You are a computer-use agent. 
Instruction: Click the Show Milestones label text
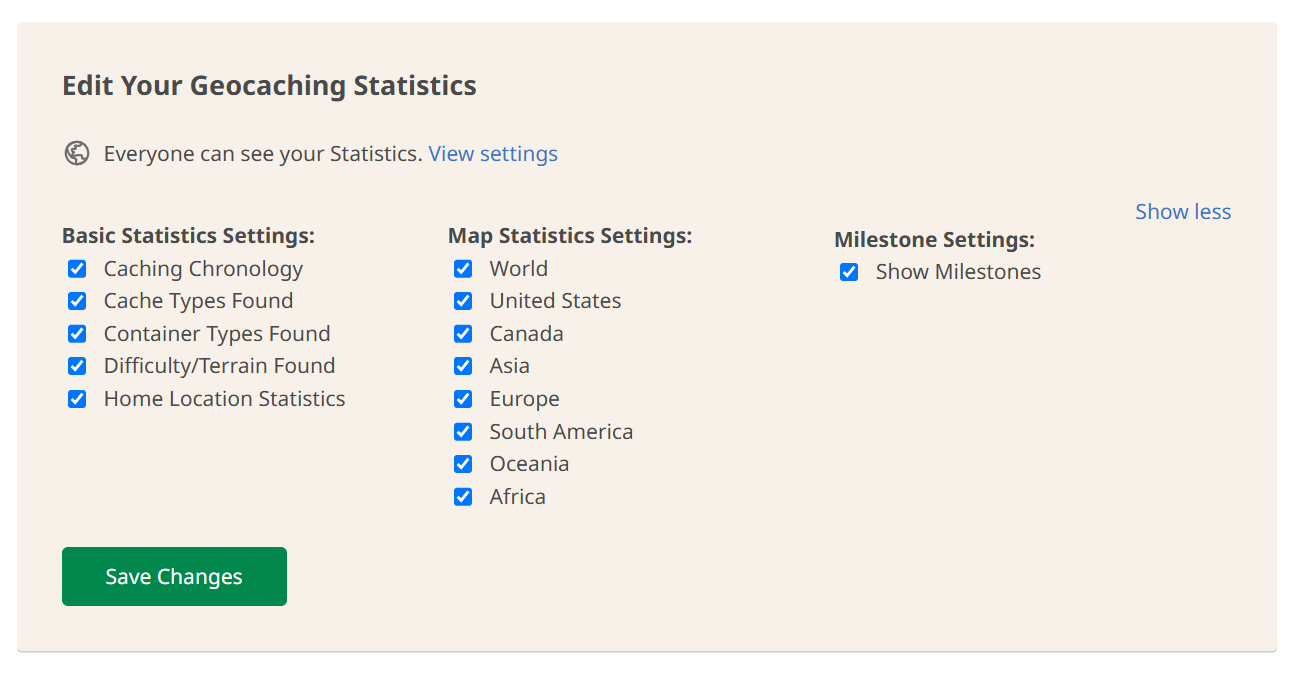[x=958, y=272]
